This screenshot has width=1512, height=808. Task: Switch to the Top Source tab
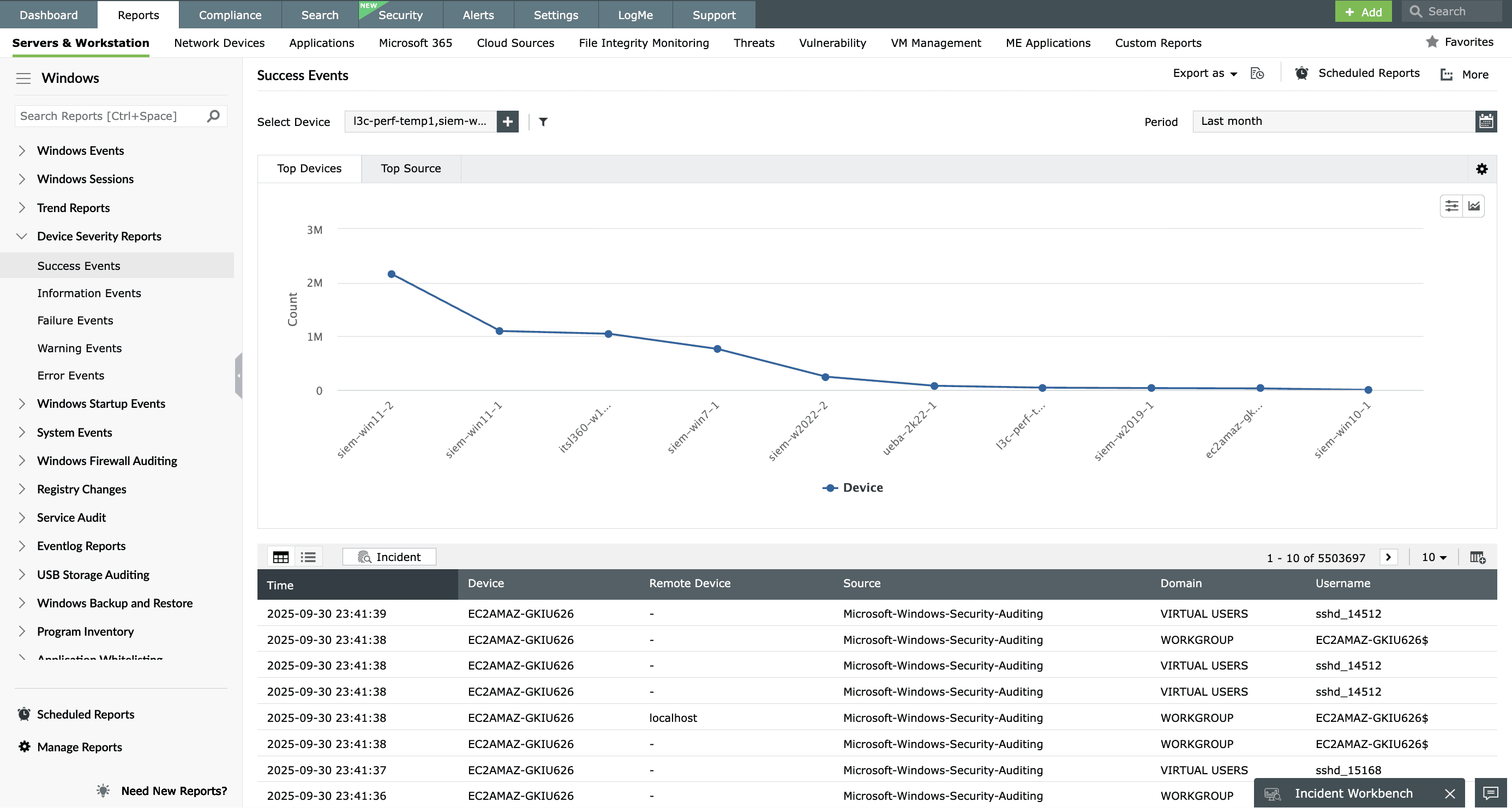[410, 168]
